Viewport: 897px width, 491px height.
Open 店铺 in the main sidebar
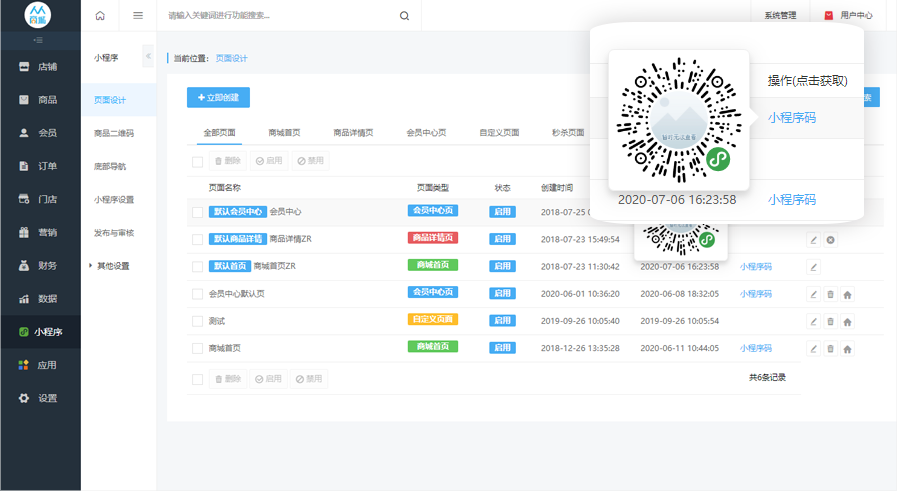click(40, 67)
